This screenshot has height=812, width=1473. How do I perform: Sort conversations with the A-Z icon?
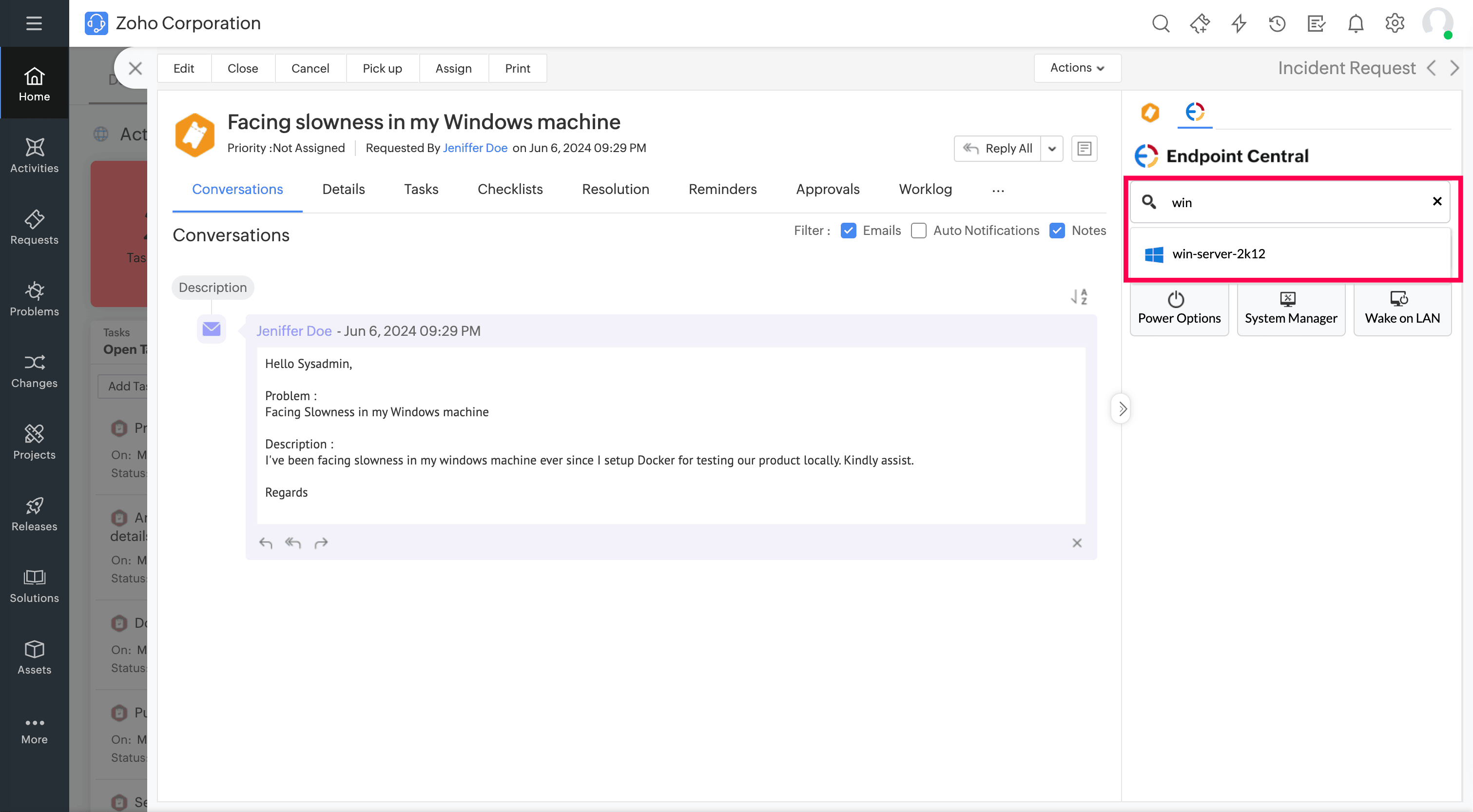pos(1079,296)
